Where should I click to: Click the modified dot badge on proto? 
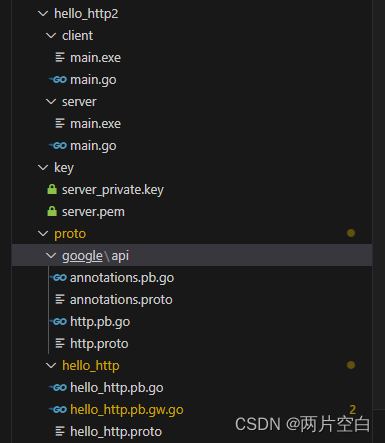pos(351,233)
